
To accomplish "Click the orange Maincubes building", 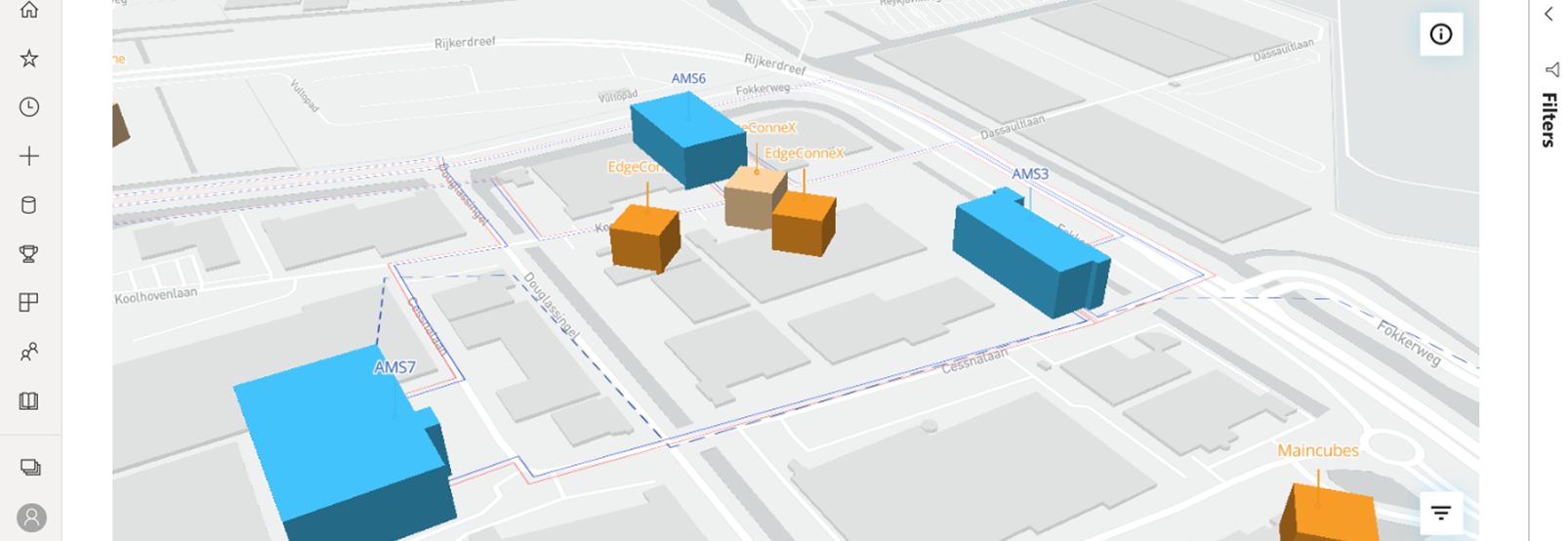I will (1329, 513).
